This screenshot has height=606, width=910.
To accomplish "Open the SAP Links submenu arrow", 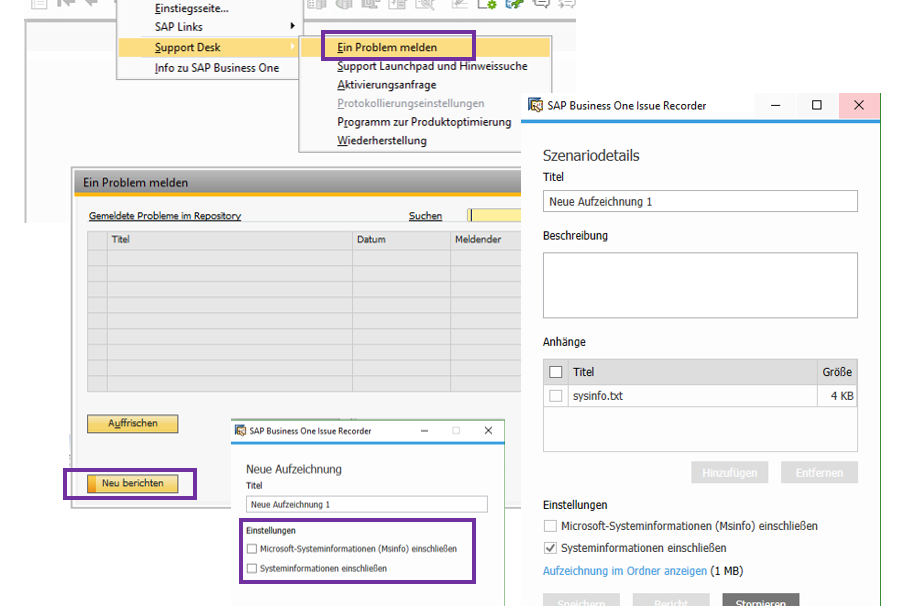I will click(292, 26).
